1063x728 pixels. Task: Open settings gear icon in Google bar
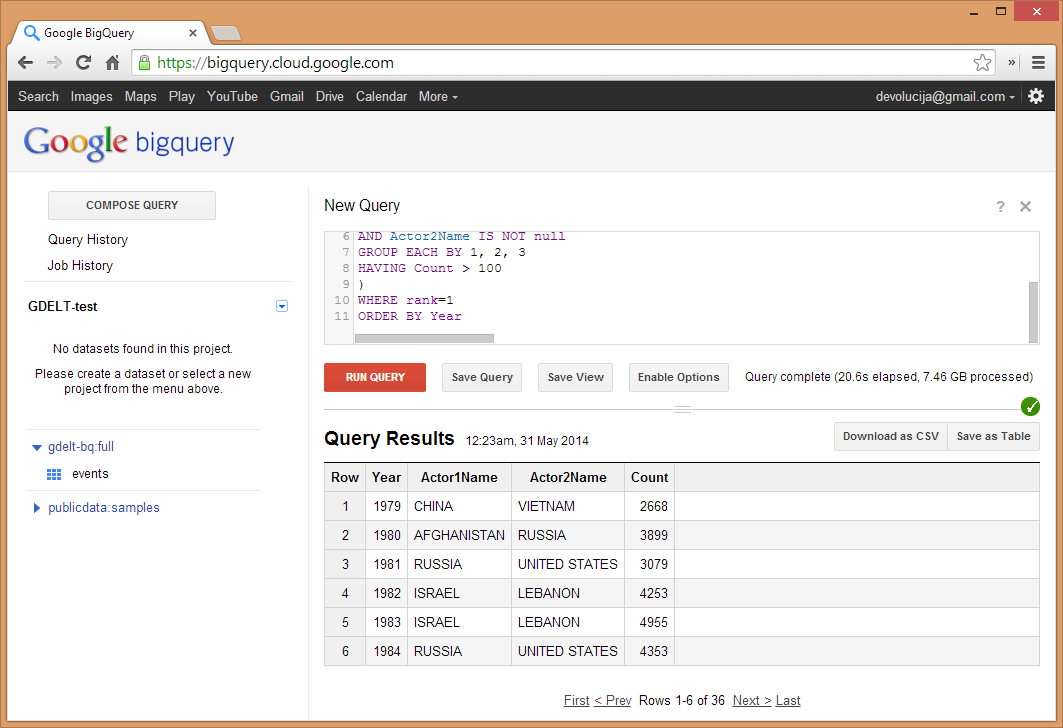click(1036, 96)
